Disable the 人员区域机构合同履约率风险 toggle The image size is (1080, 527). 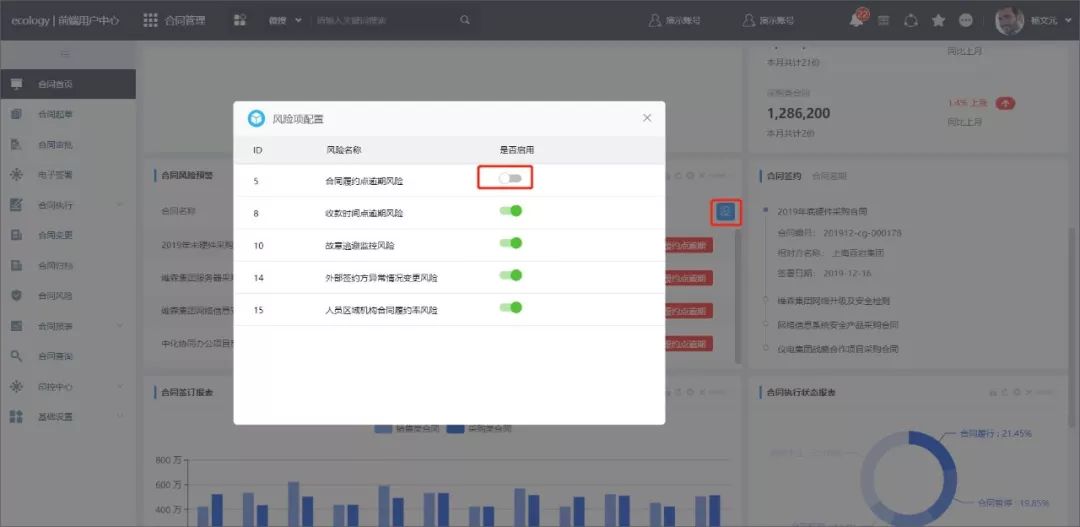pyautogui.click(x=510, y=307)
